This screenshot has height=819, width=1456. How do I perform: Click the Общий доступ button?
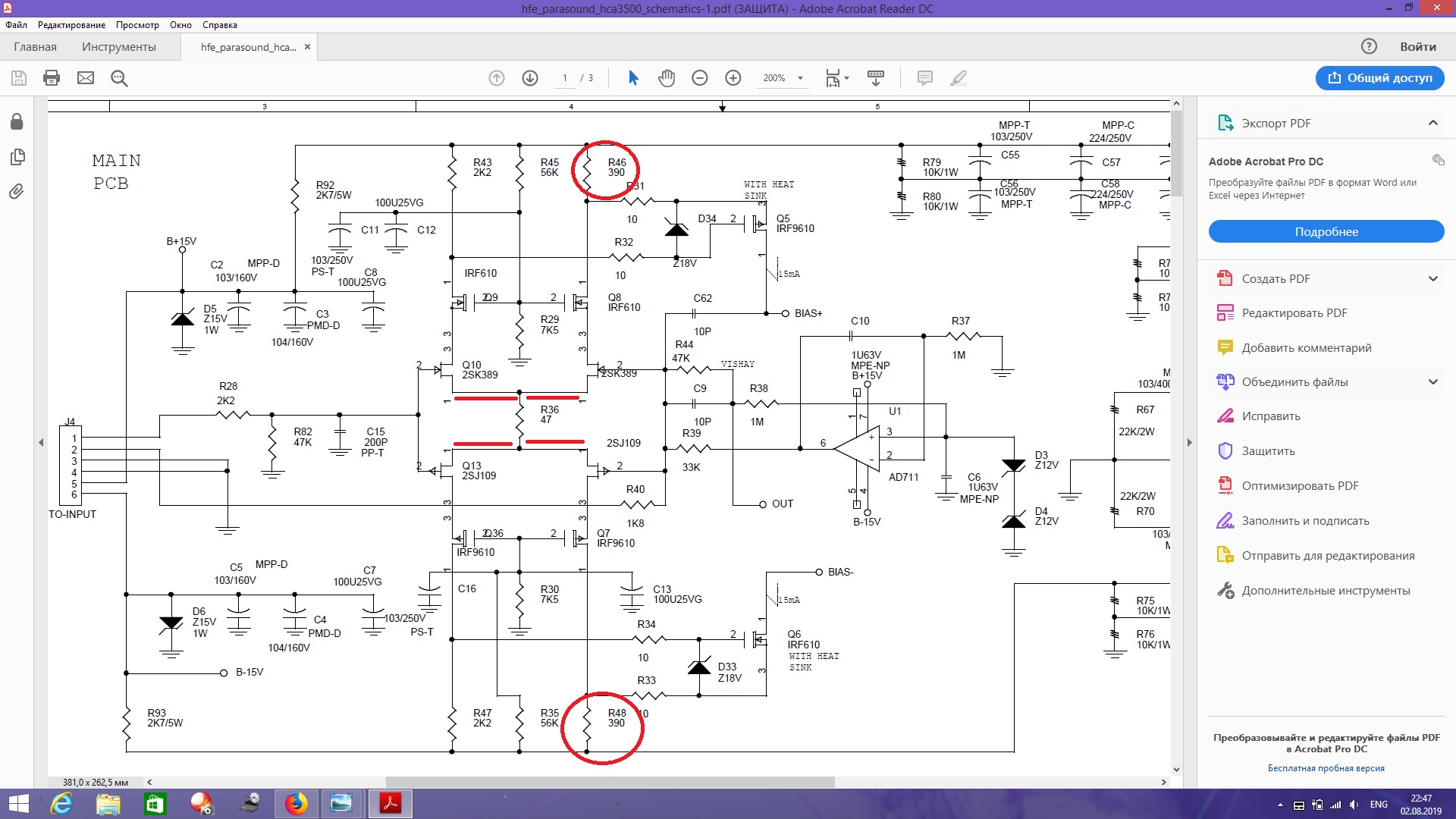1379,78
